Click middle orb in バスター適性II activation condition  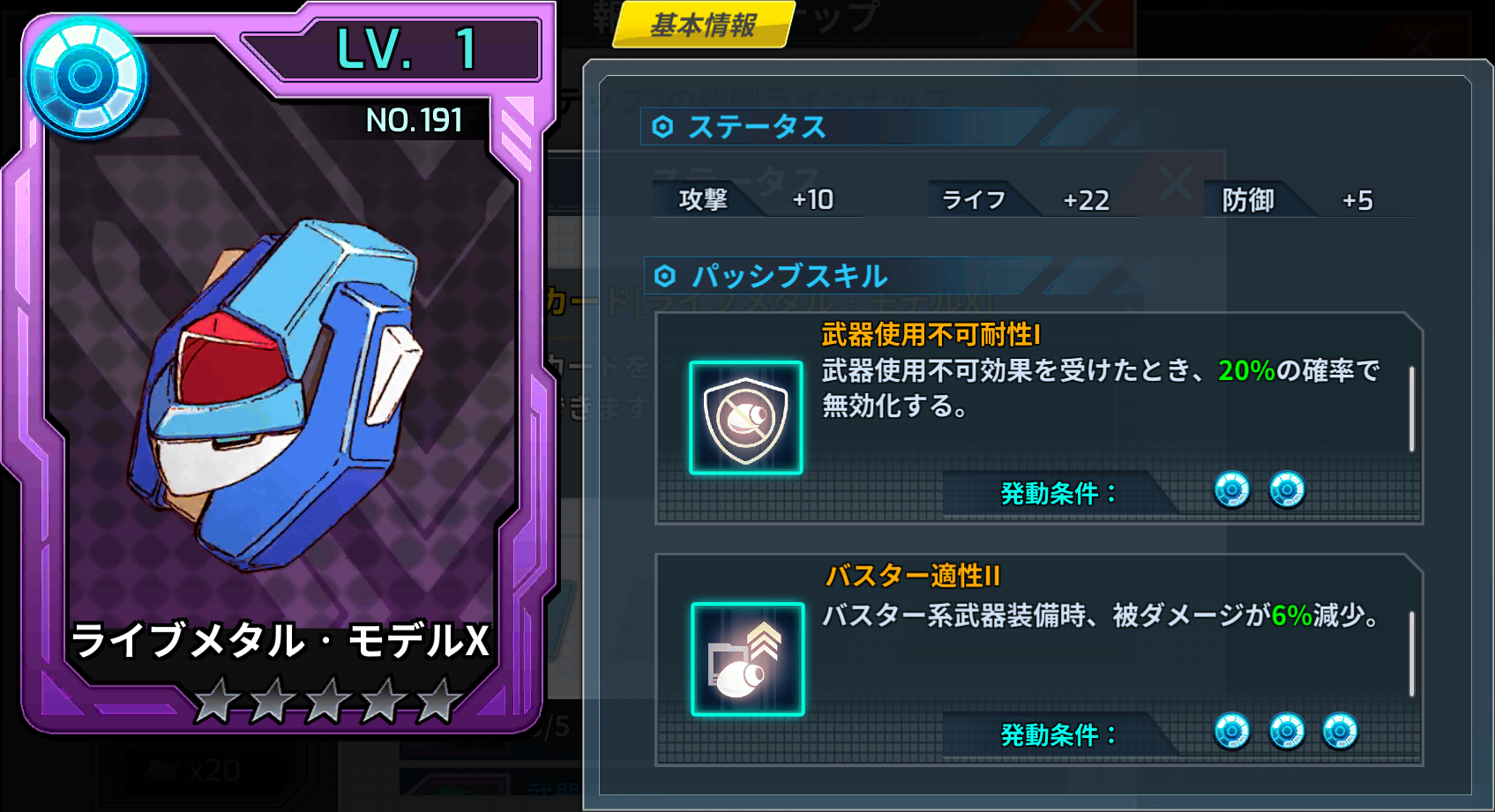coord(1287,731)
